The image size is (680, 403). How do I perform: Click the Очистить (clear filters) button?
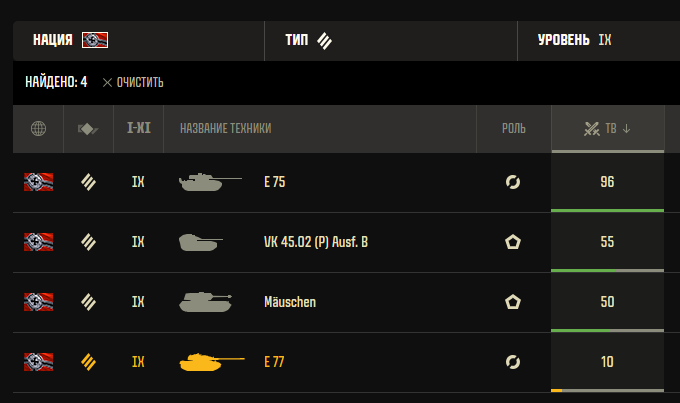[133, 82]
